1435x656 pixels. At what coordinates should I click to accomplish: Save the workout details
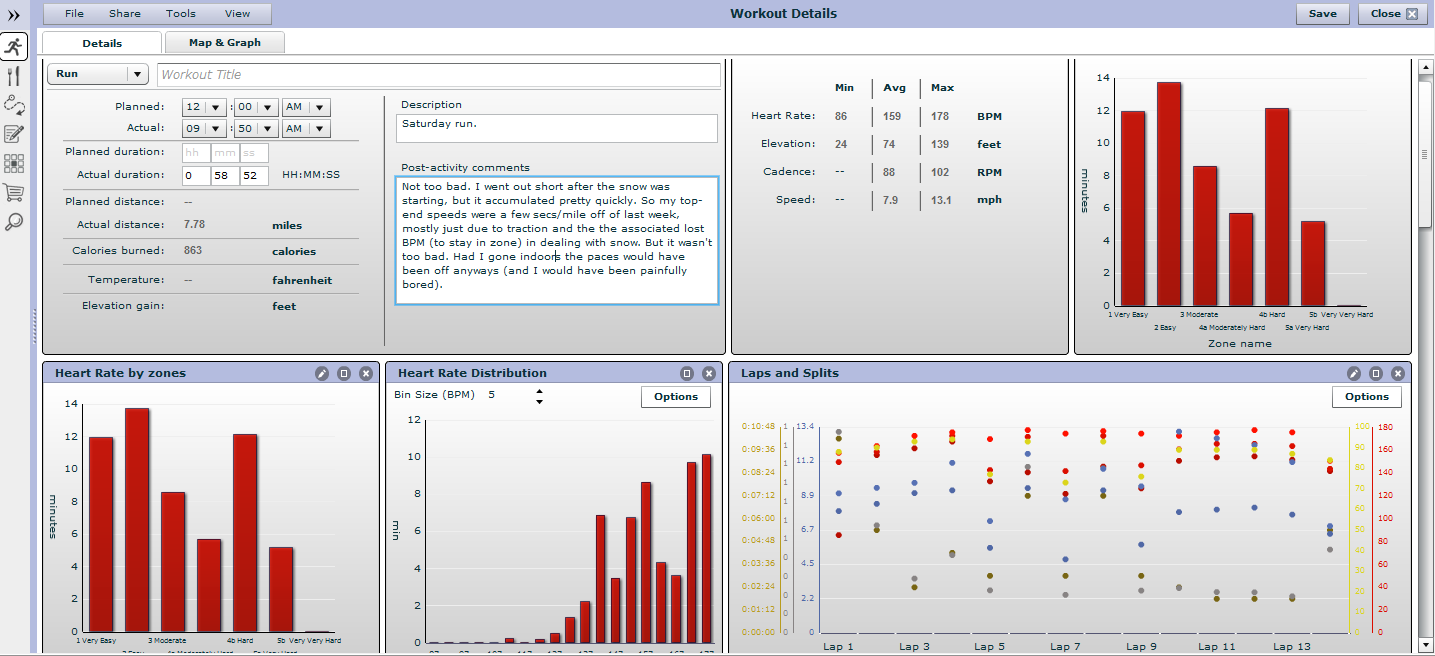(x=1323, y=14)
